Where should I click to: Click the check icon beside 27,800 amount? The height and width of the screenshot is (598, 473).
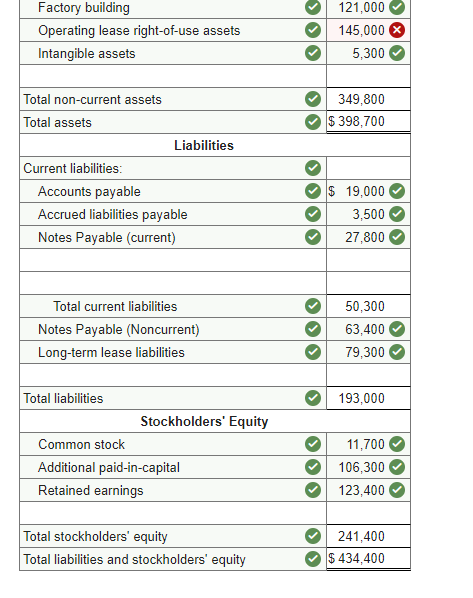point(397,237)
